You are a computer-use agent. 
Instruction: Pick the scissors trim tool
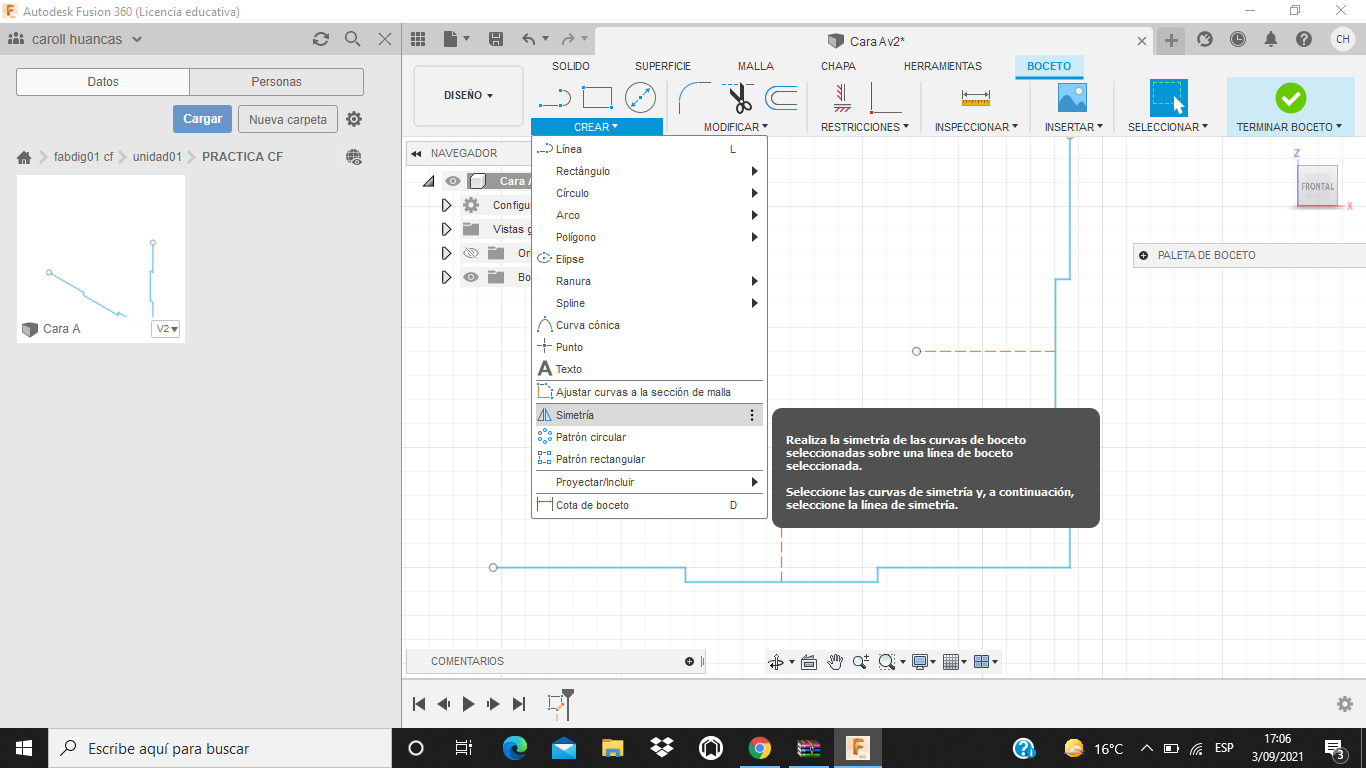(x=739, y=98)
